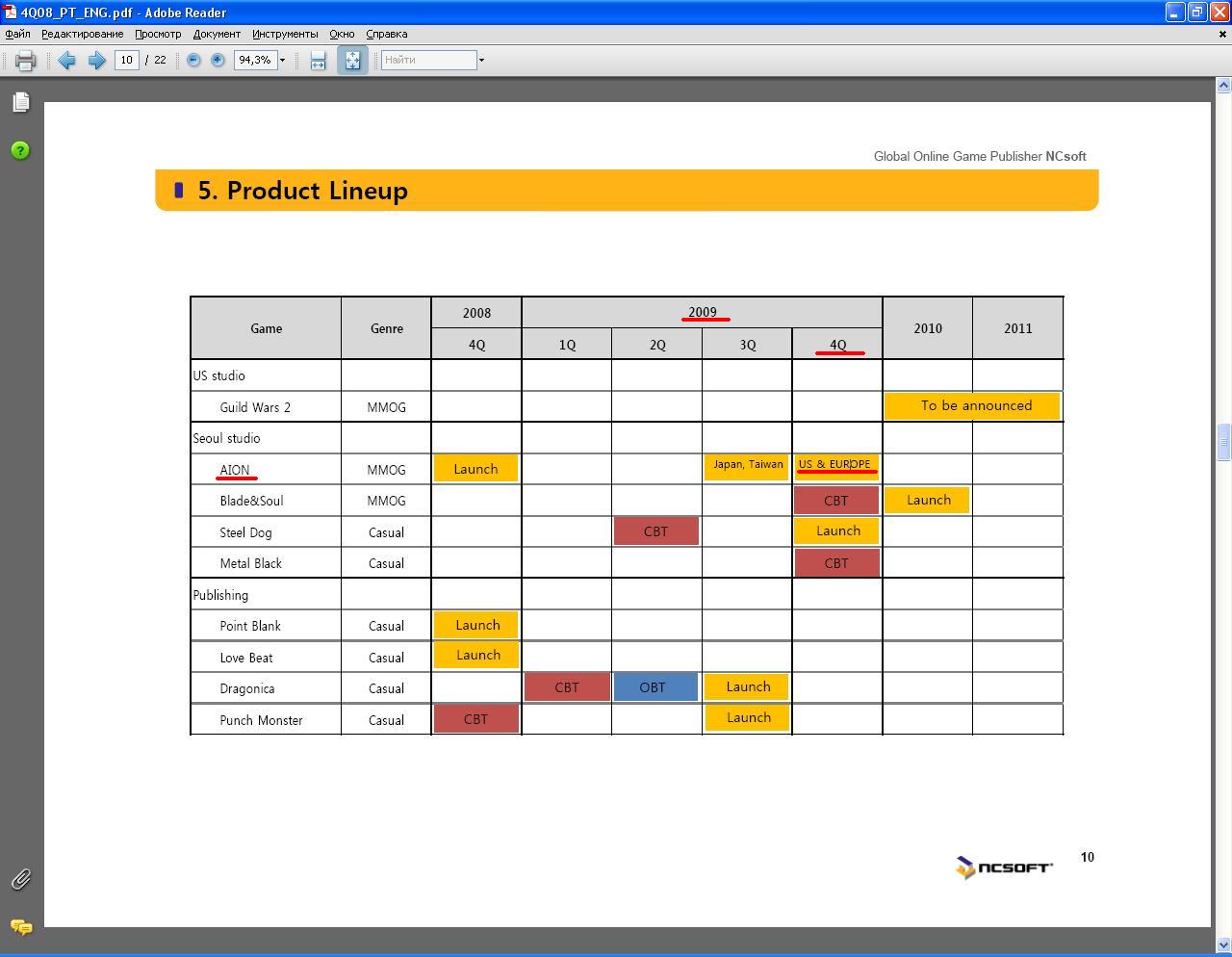Viewport: 1232px width, 957px height.
Task: Open the Attachments paperclip panel
Action: pos(21,879)
